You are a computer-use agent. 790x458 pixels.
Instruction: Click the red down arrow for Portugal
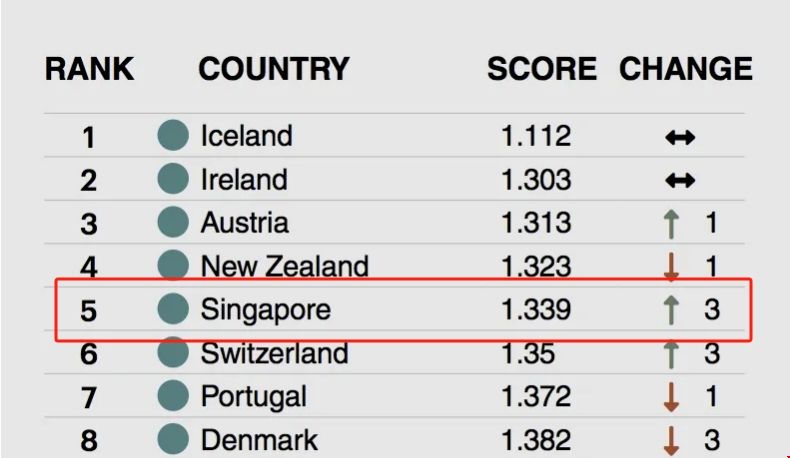click(x=672, y=397)
